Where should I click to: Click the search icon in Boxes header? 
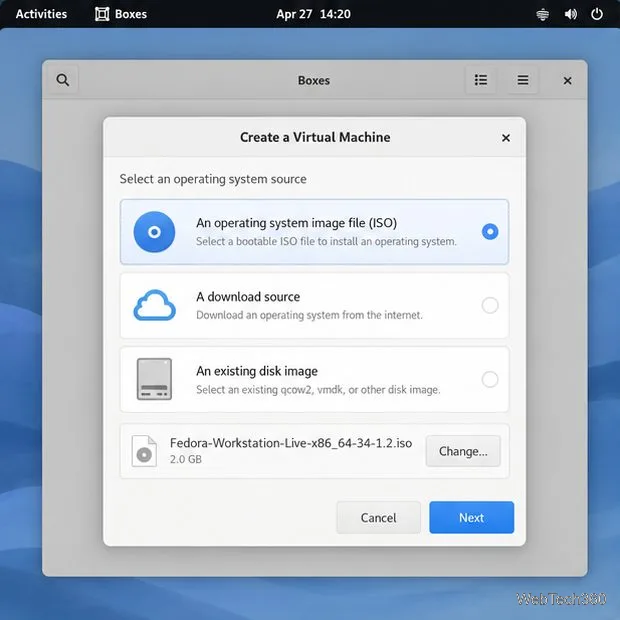[62, 80]
